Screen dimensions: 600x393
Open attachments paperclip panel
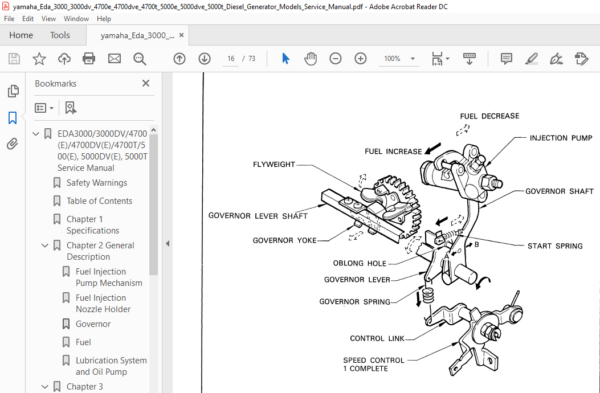tap(12, 144)
